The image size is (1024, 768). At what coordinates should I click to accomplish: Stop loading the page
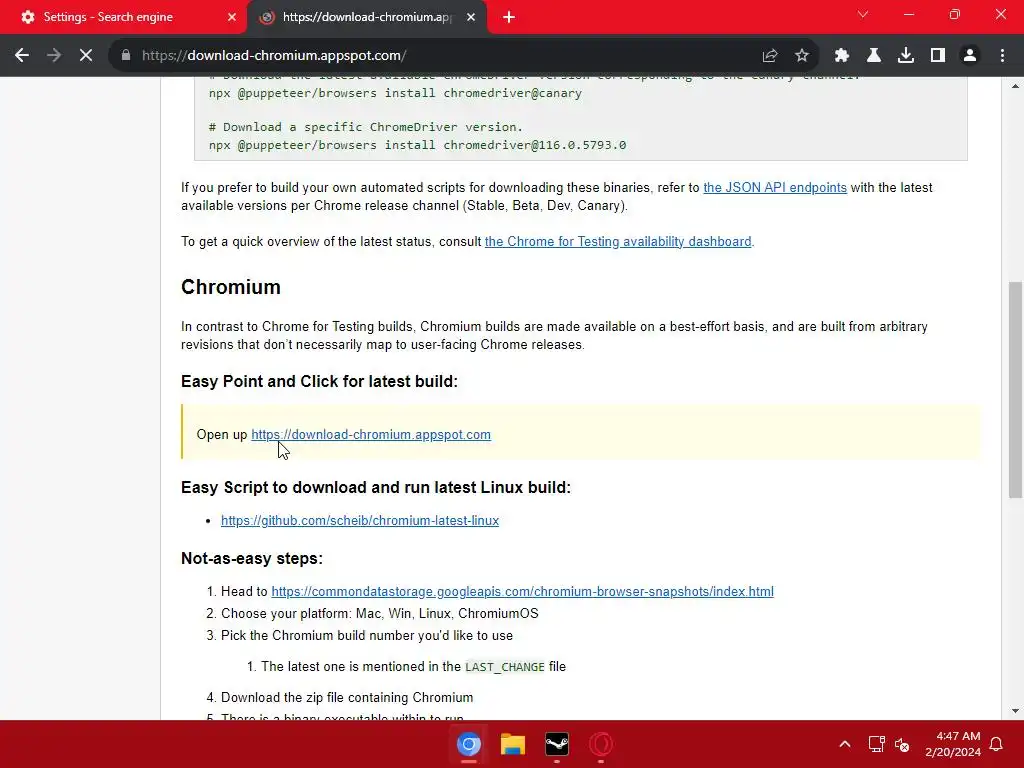click(x=86, y=56)
